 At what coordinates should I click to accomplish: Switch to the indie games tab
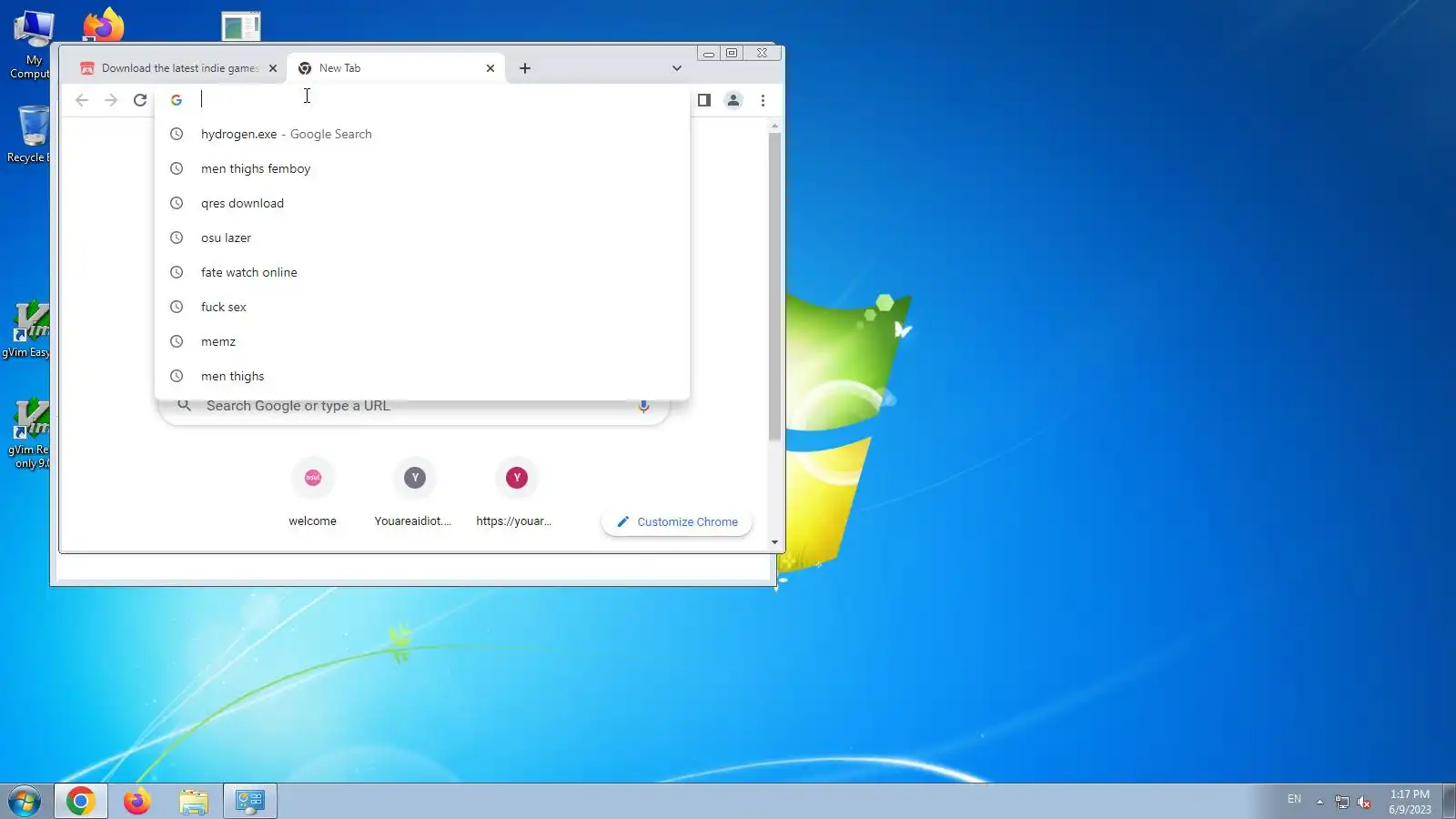tap(178, 68)
